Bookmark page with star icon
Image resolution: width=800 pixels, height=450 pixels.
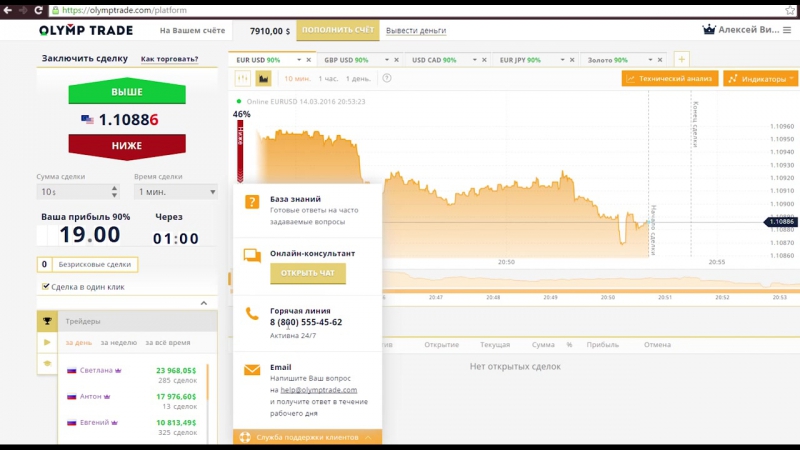click(x=790, y=10)
